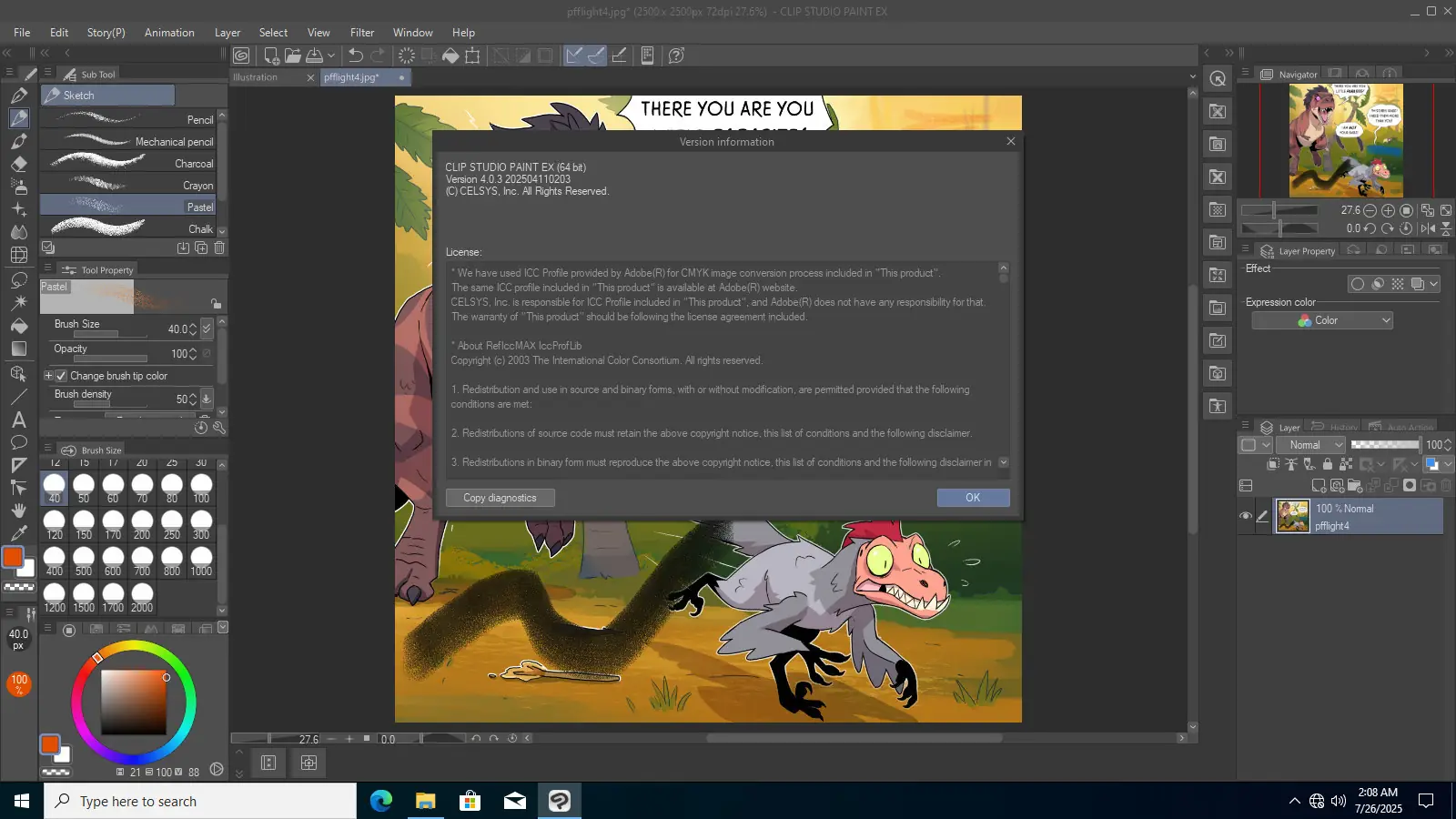Select the Auto select magic wand tool
The width and height of the screenshot is (1456, 819).
pyautogui.click(x=18, y=302)
